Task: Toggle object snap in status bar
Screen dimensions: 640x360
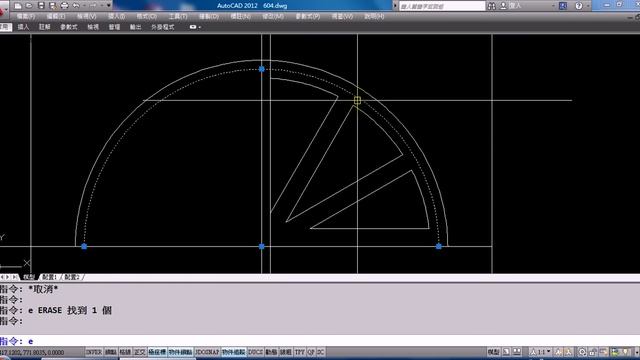Action: pyautogui.click(x=180, y=352)
